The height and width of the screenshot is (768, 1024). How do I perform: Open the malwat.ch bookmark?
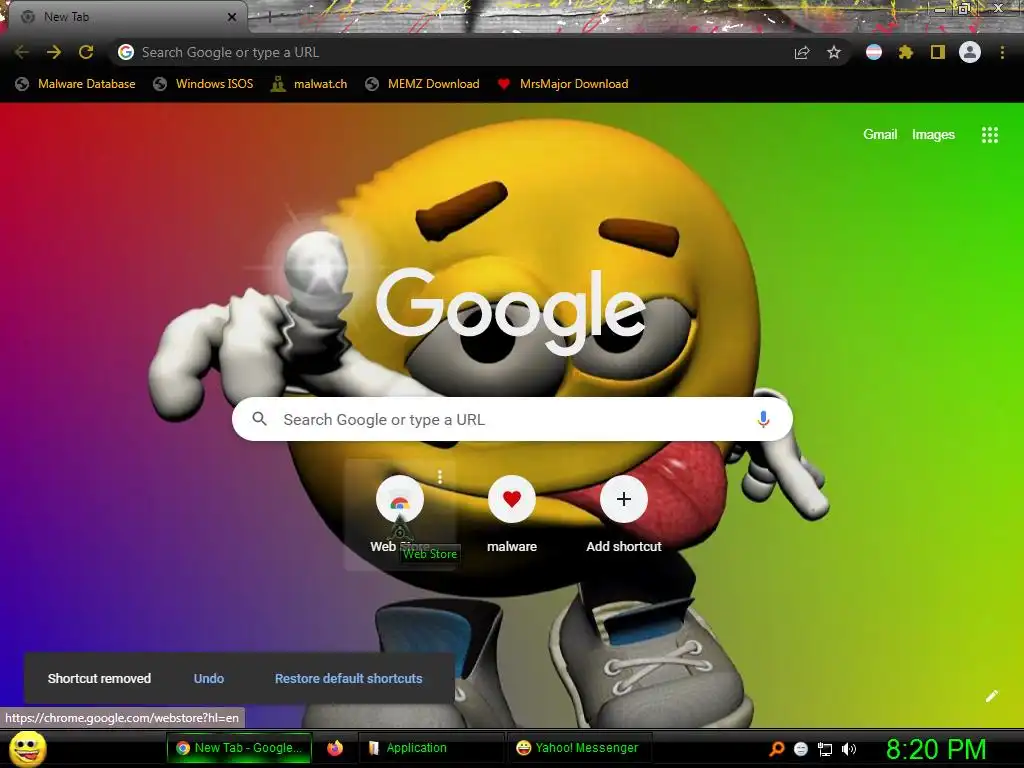tap(309, 84)
